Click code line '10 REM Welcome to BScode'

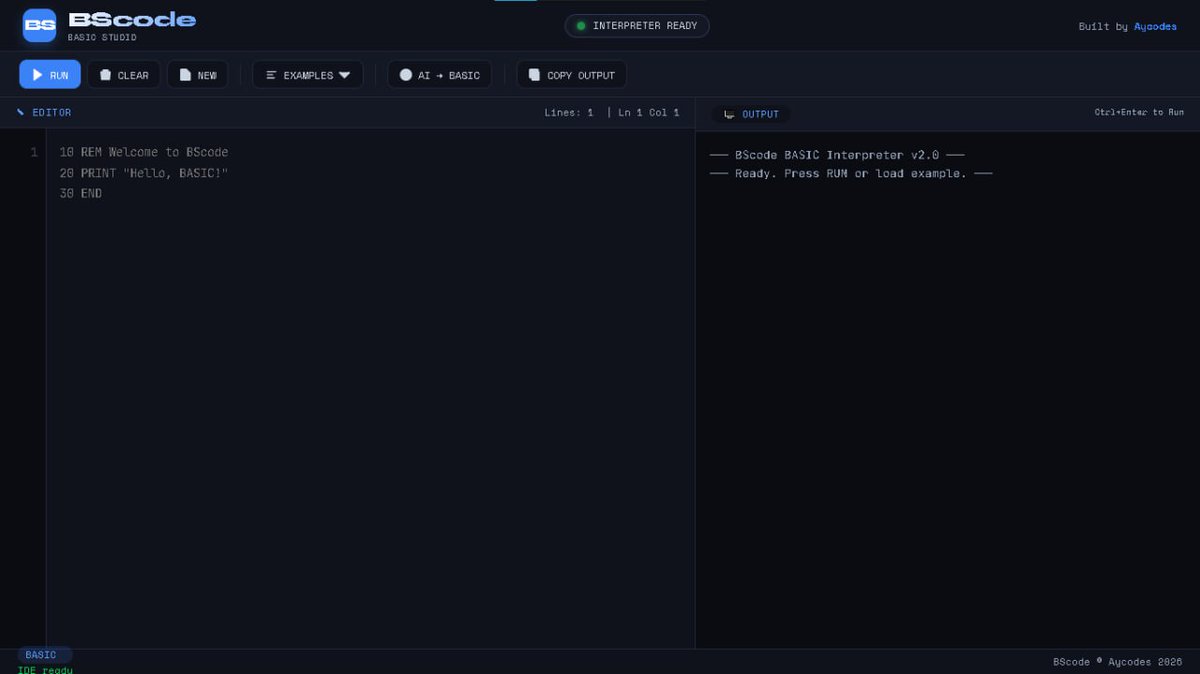[x=144, y=152]
